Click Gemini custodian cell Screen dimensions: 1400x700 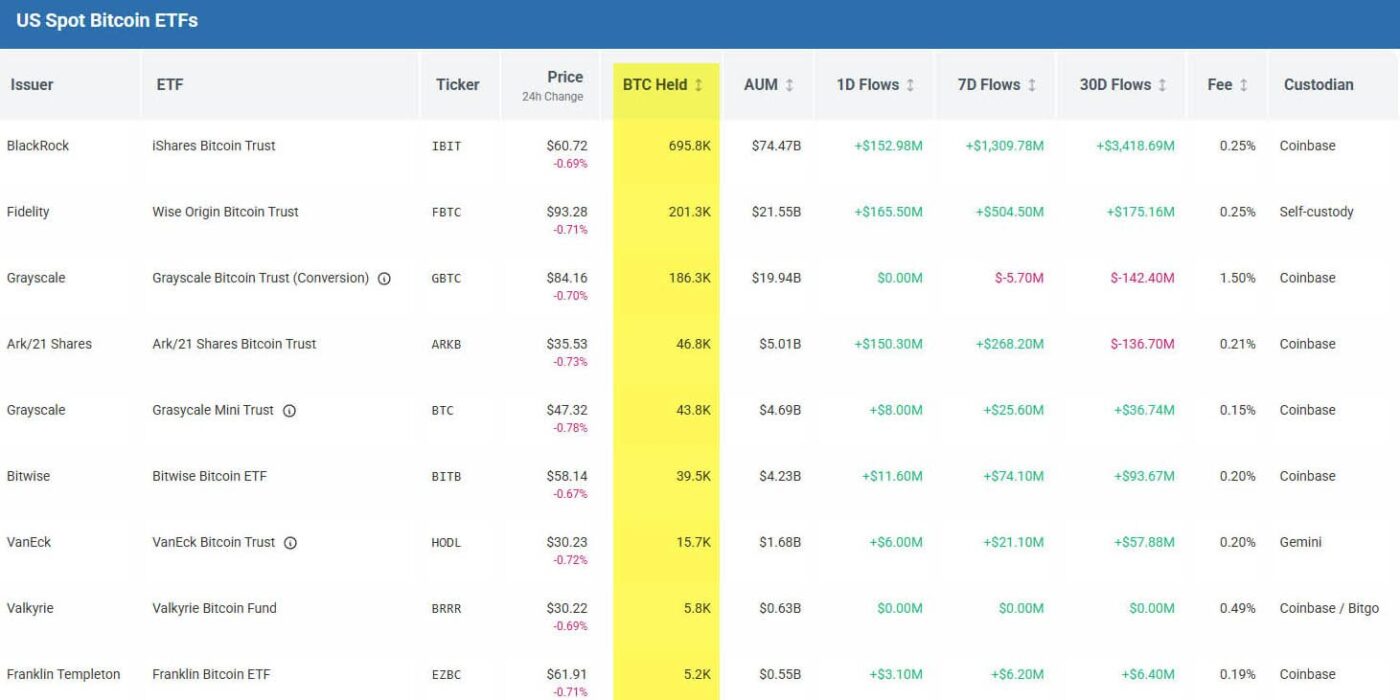pyautogui.click(x=1301, y=542)
